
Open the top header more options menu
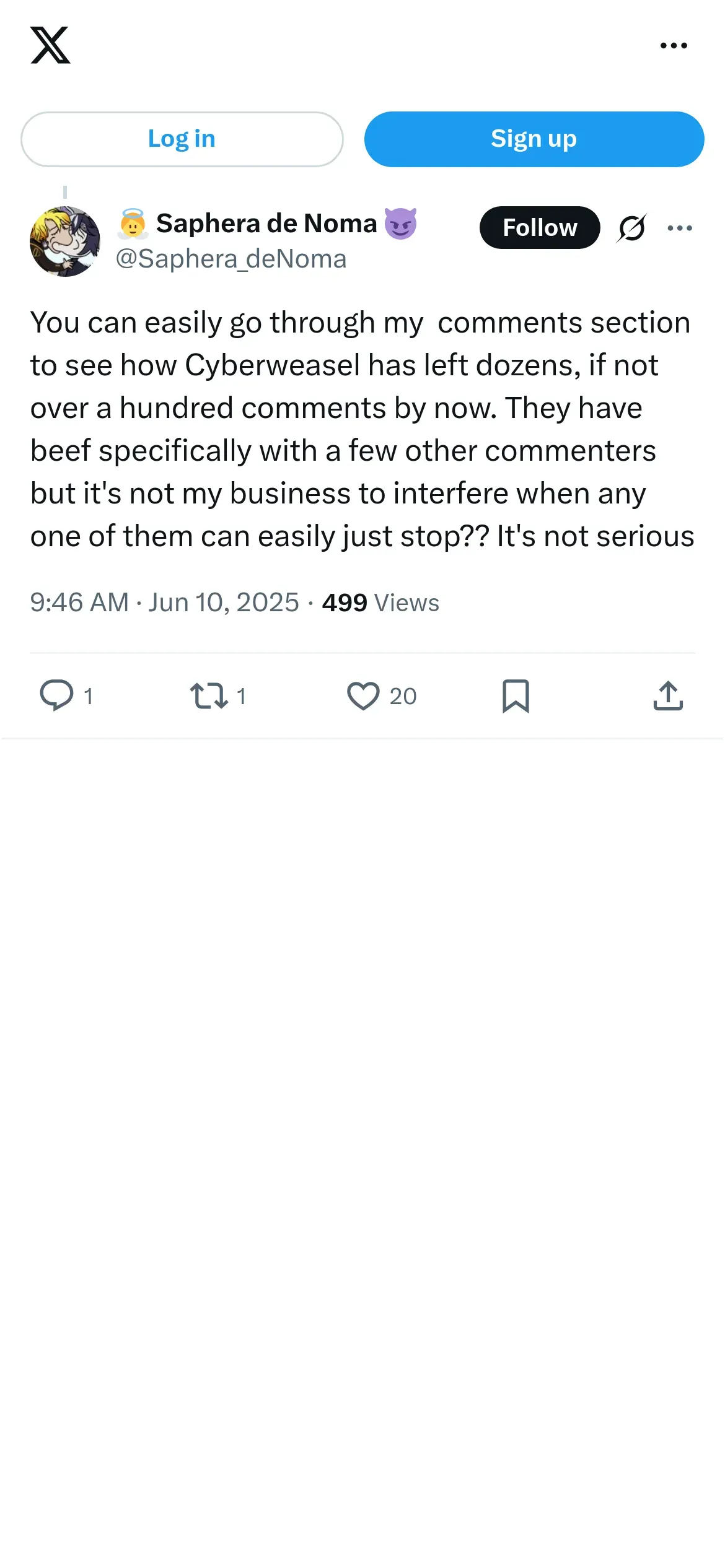(x=674, y=45)
